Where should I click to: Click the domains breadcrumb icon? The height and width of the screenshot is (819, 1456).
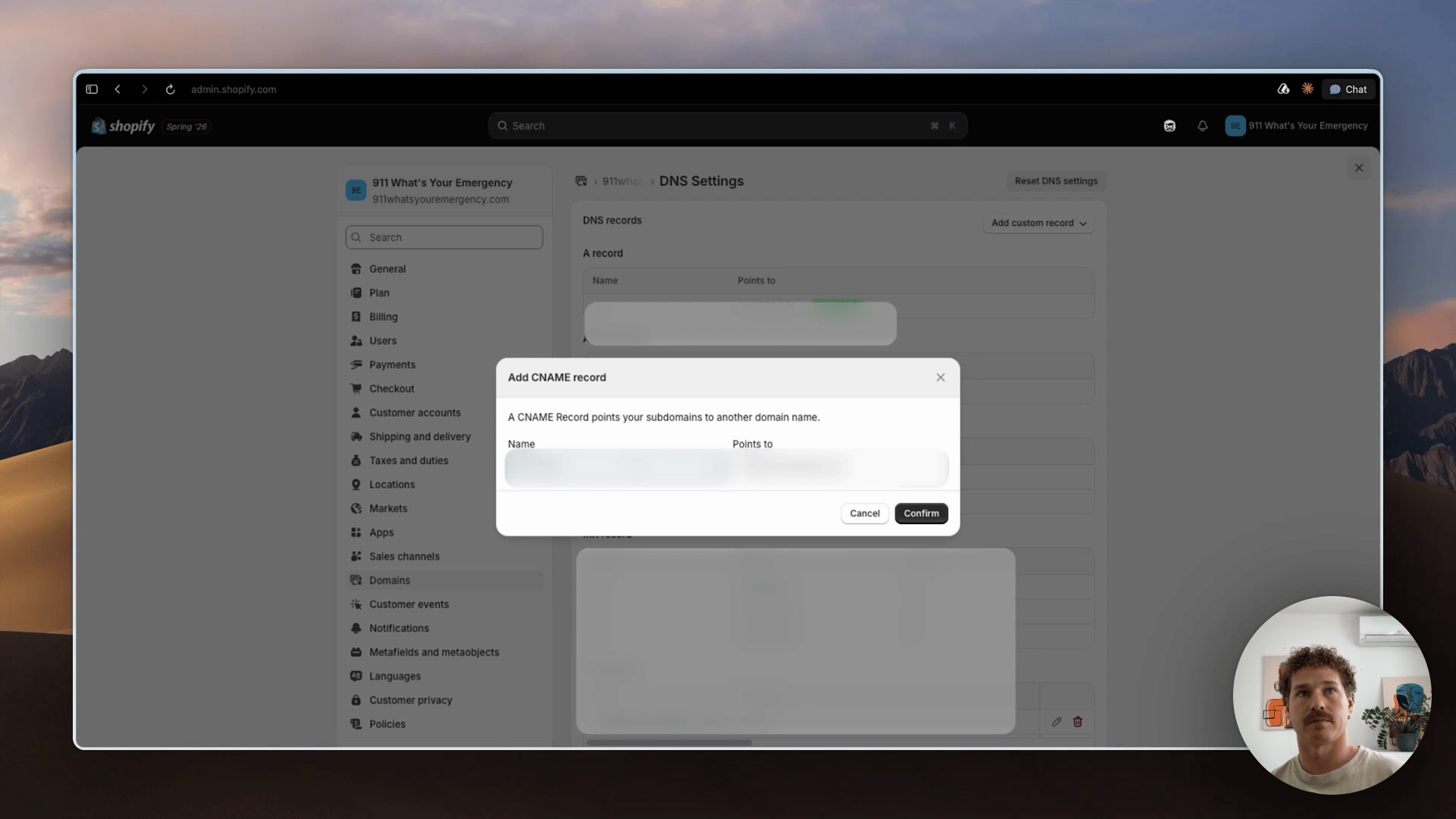[581, 181]
